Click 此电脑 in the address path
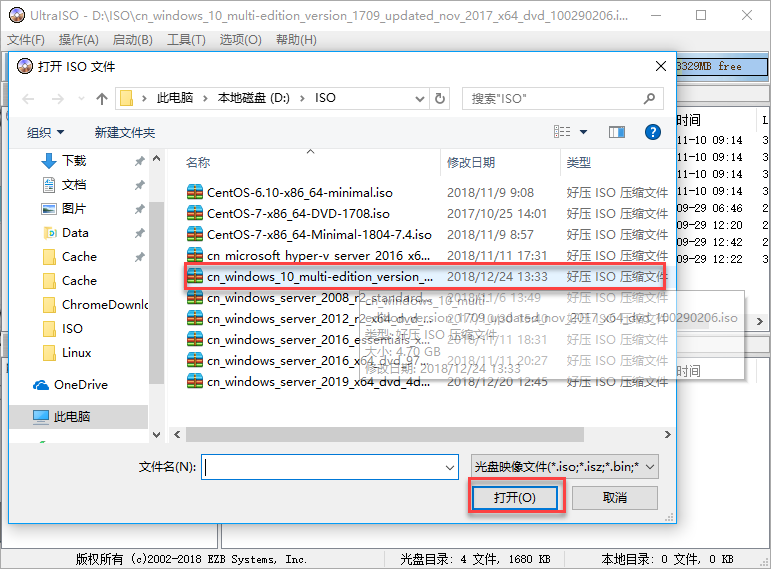 (175, 98)
